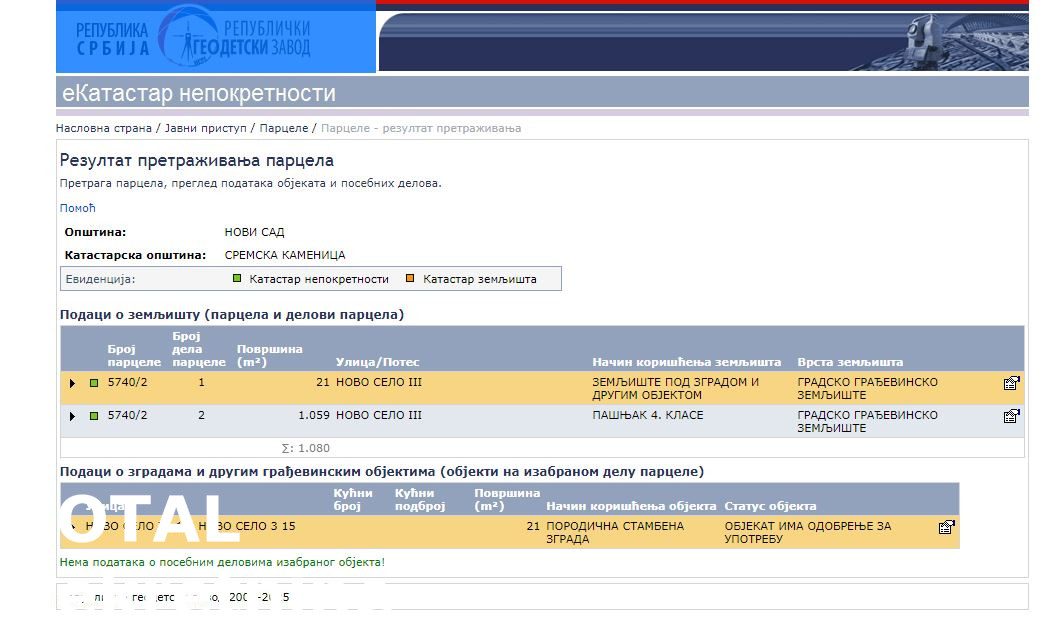
Task: Open details icon for parcel part 2 row
Action: click(1011, 416)
